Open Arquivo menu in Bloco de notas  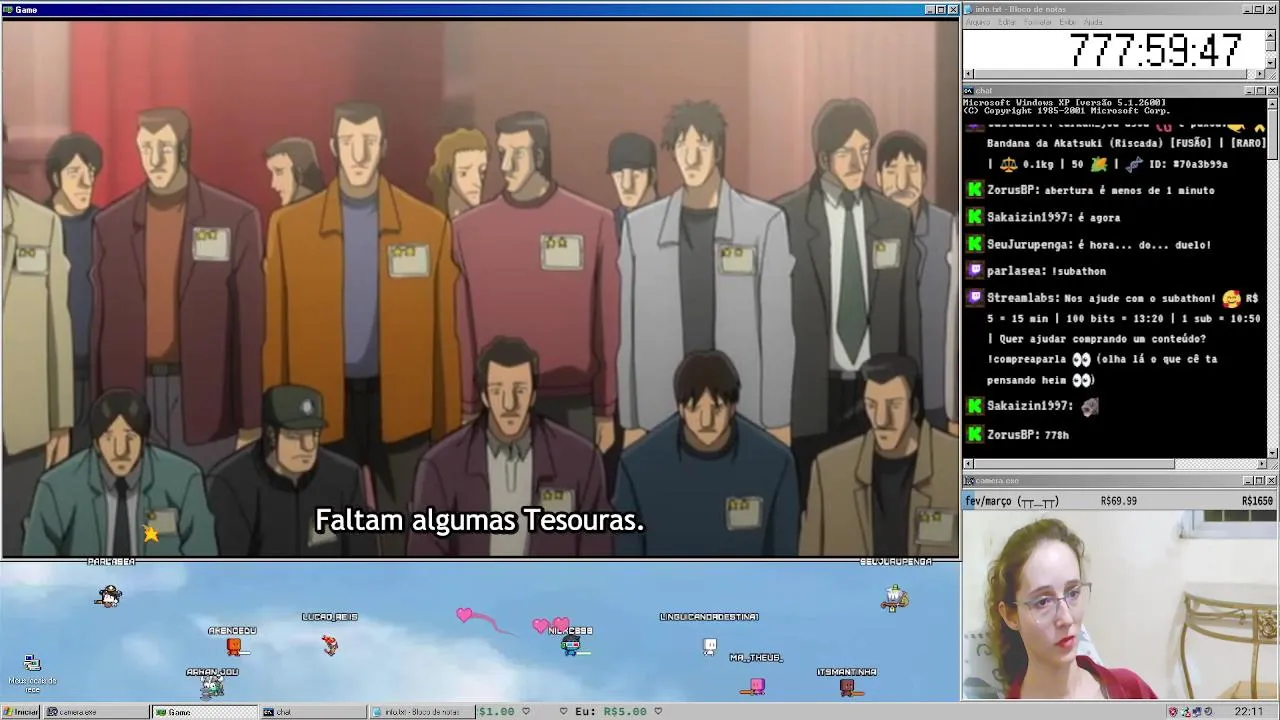click(977, 22)
